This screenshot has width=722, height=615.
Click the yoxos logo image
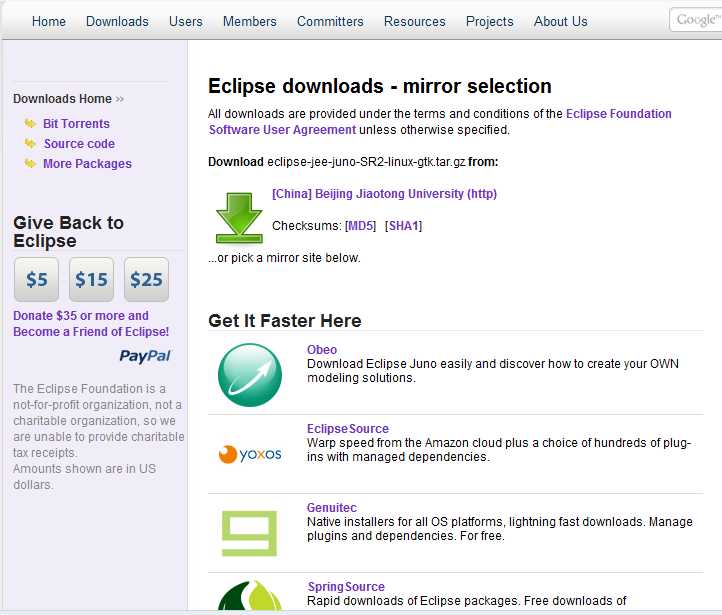[250, 454]
